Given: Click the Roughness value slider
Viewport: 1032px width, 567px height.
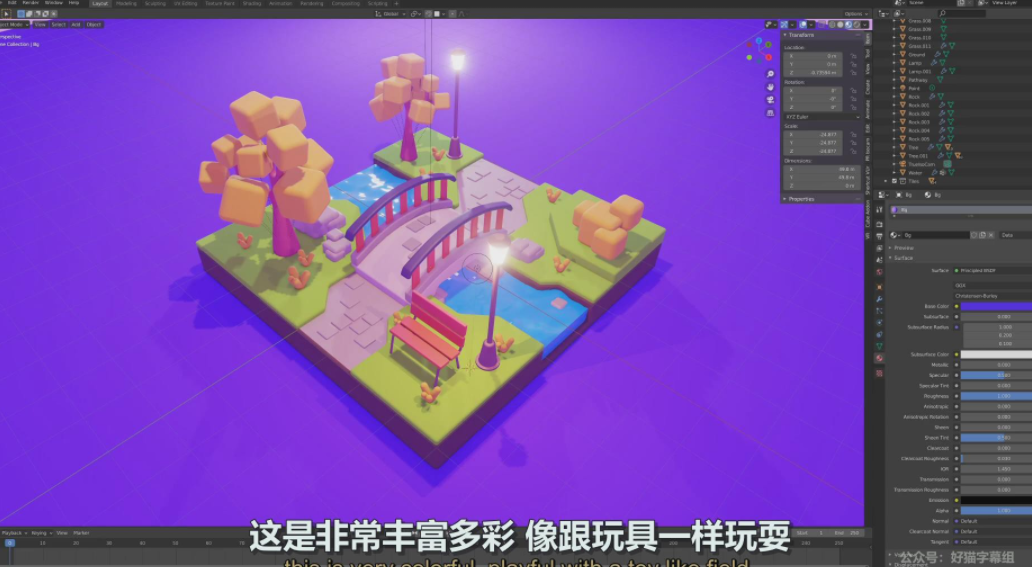Looking at the screenshot, I should tap(996, 396).
